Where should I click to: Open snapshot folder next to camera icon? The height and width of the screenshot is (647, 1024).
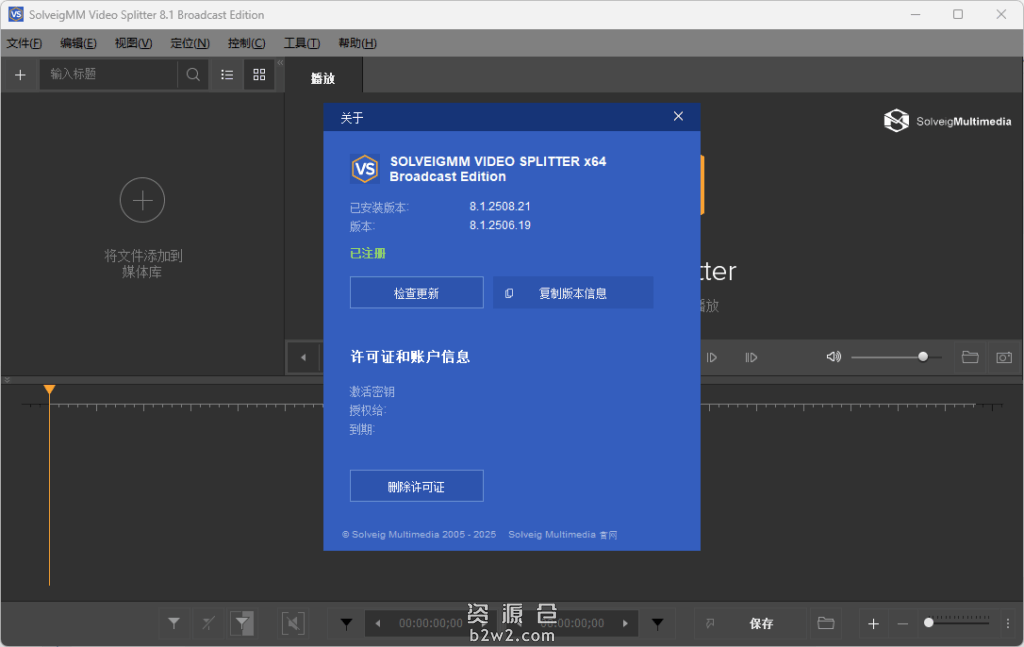tap(969, 357)
